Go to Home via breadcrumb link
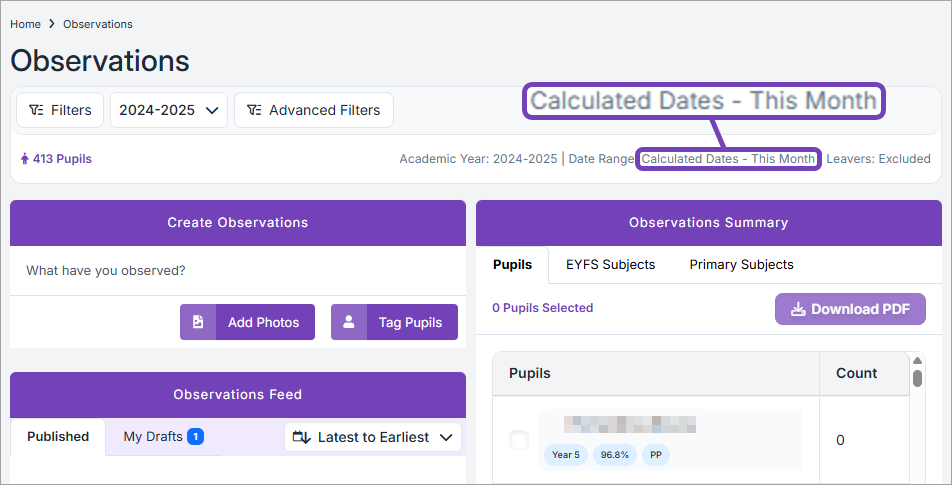This screenshot has width=952, height=485. tap(26, 24)
